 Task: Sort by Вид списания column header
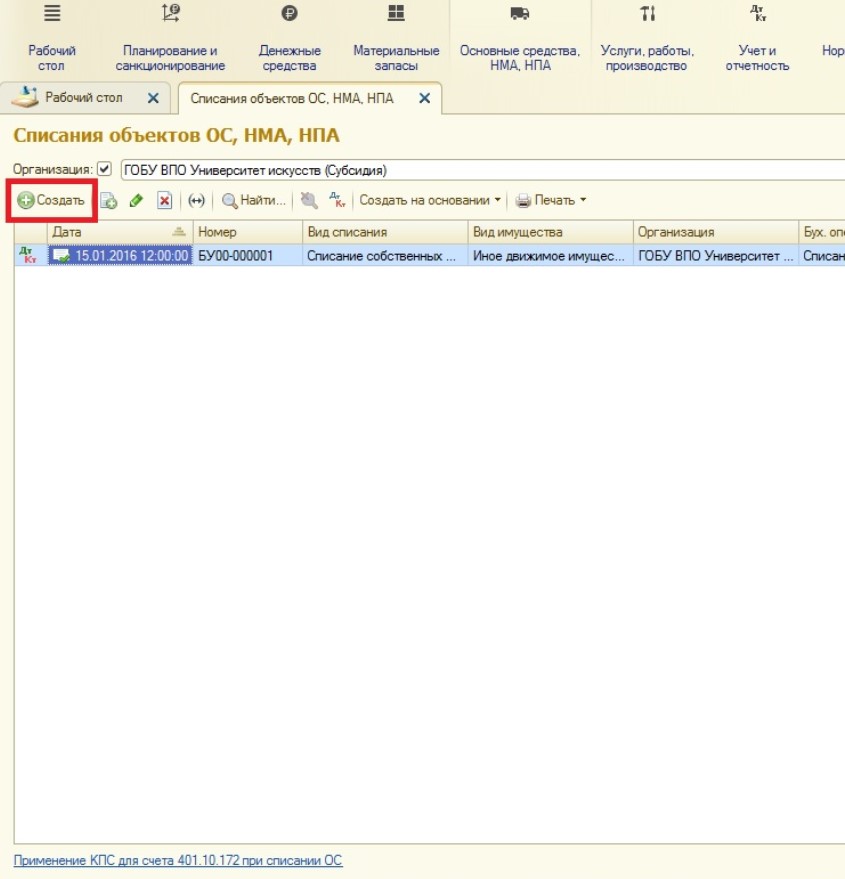tap(385, 232)
